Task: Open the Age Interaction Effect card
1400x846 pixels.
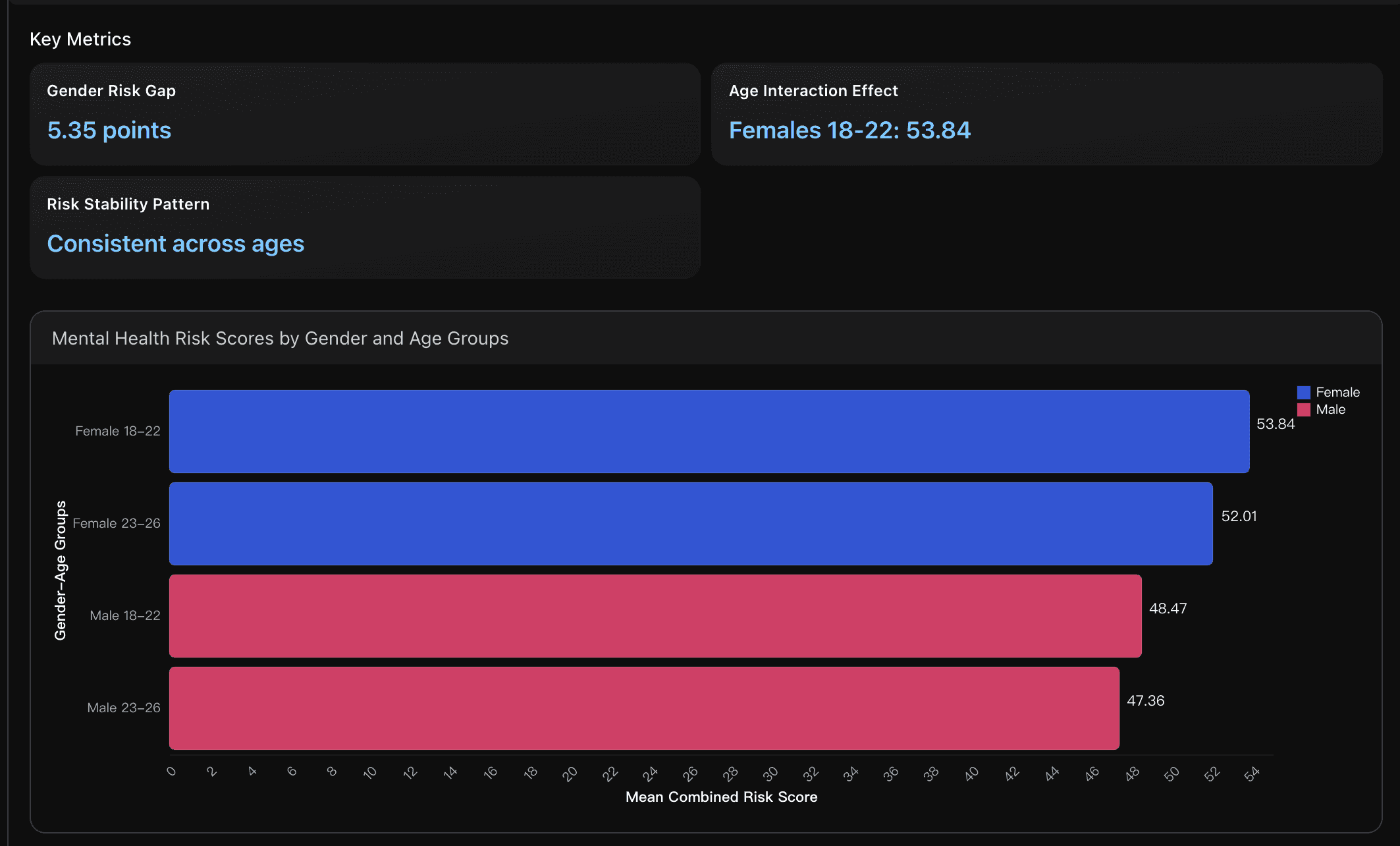Action: click(x=1046, y=113)
